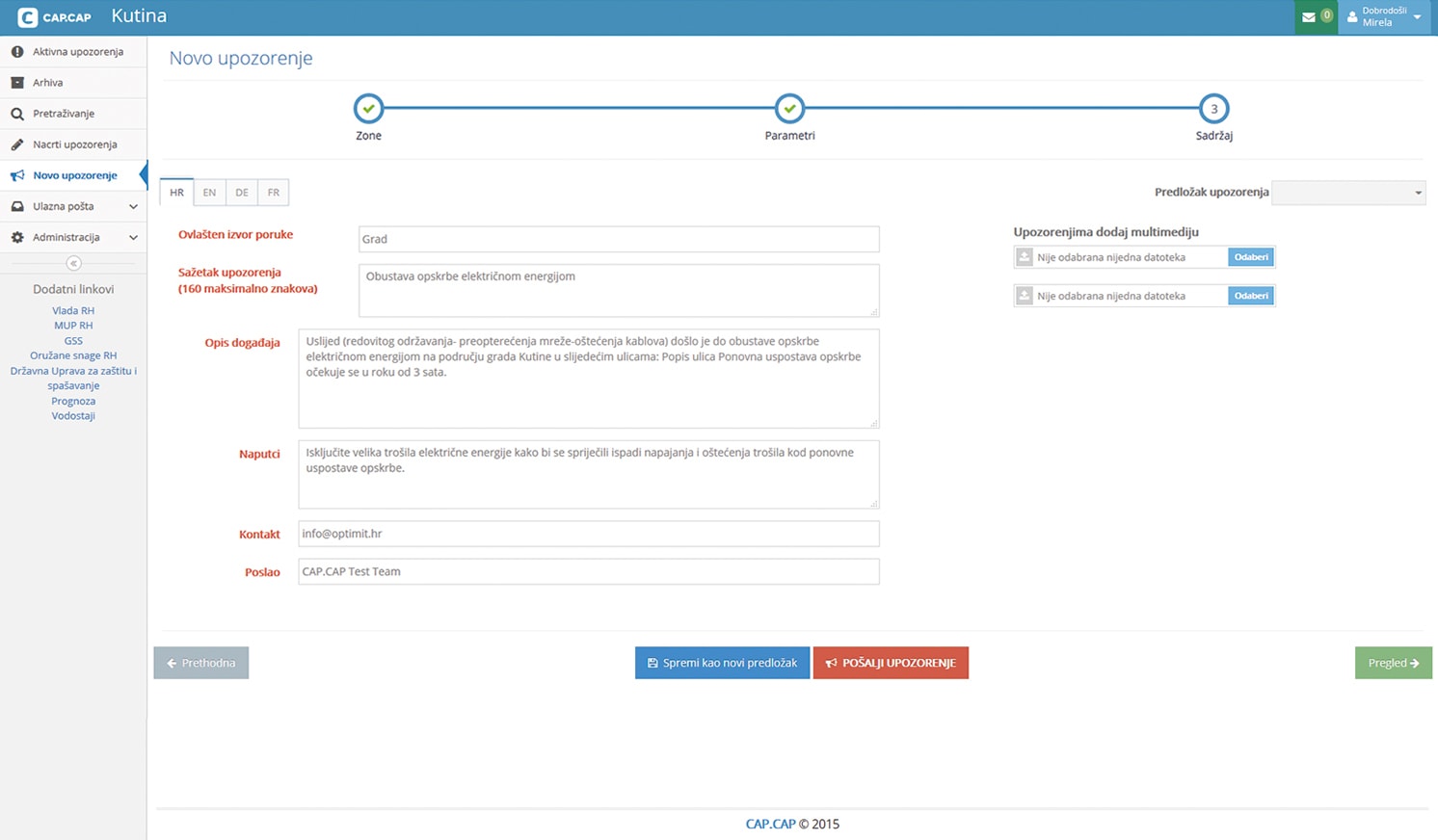Screen dimensions: 1438x840
Task: Click the Sažetak upozorenja text area
Action: tap(619, 291)
